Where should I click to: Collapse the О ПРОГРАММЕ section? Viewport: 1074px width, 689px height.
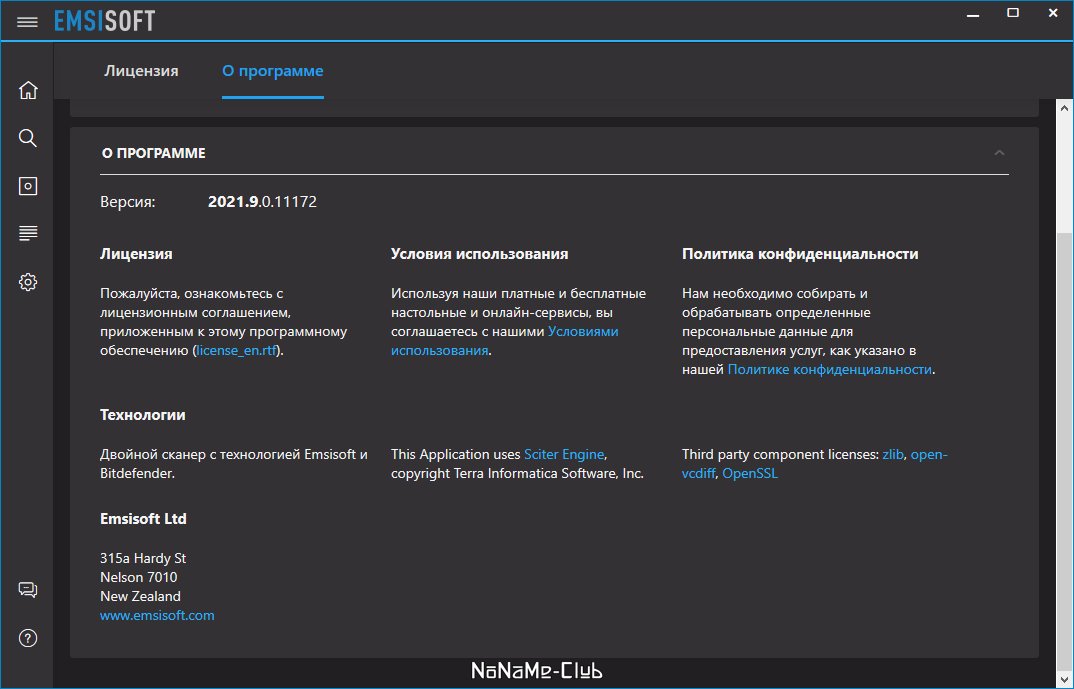pyautogui.click(x=999, y=153)
